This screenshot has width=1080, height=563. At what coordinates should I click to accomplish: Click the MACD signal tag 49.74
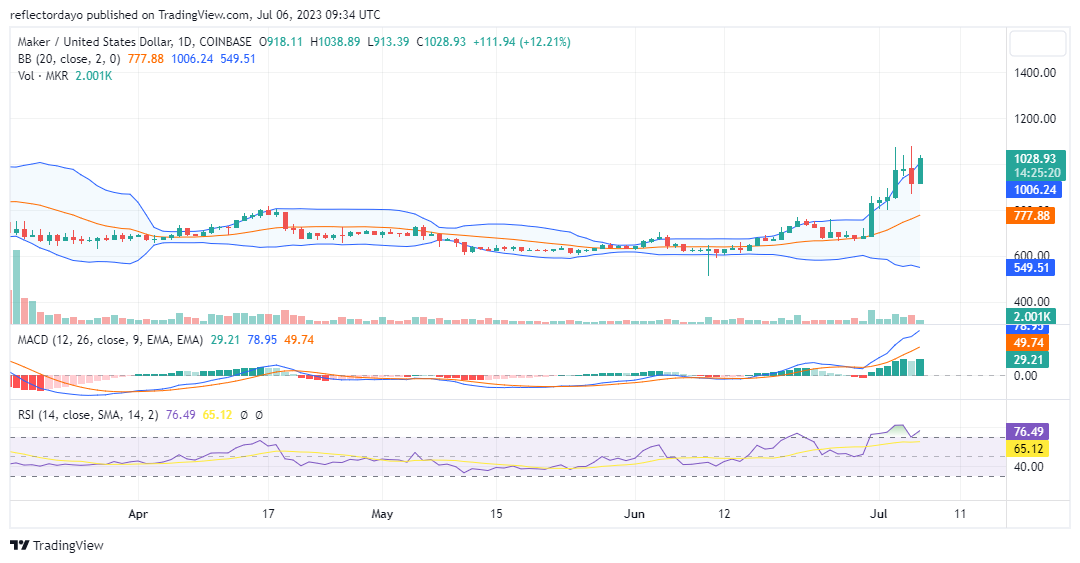[1028, 342]
